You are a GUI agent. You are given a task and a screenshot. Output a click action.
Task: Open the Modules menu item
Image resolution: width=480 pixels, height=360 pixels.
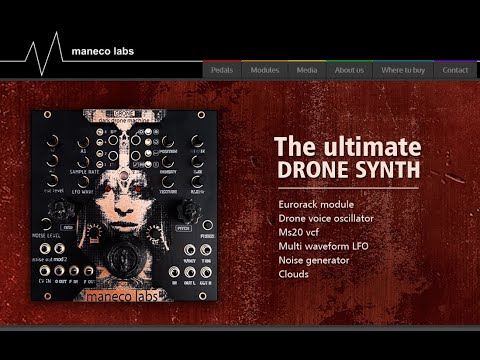point(265,70)
